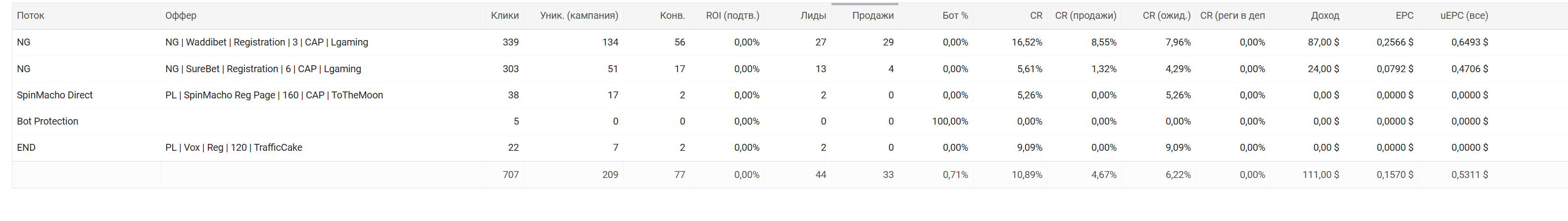Click the CR (реги в деп column header

point(1232,16)
